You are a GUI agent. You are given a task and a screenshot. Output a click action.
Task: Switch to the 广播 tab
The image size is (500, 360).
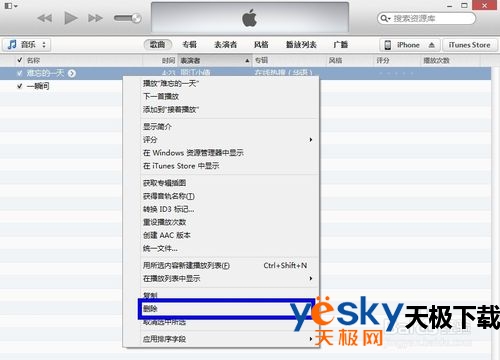[341, 44]
